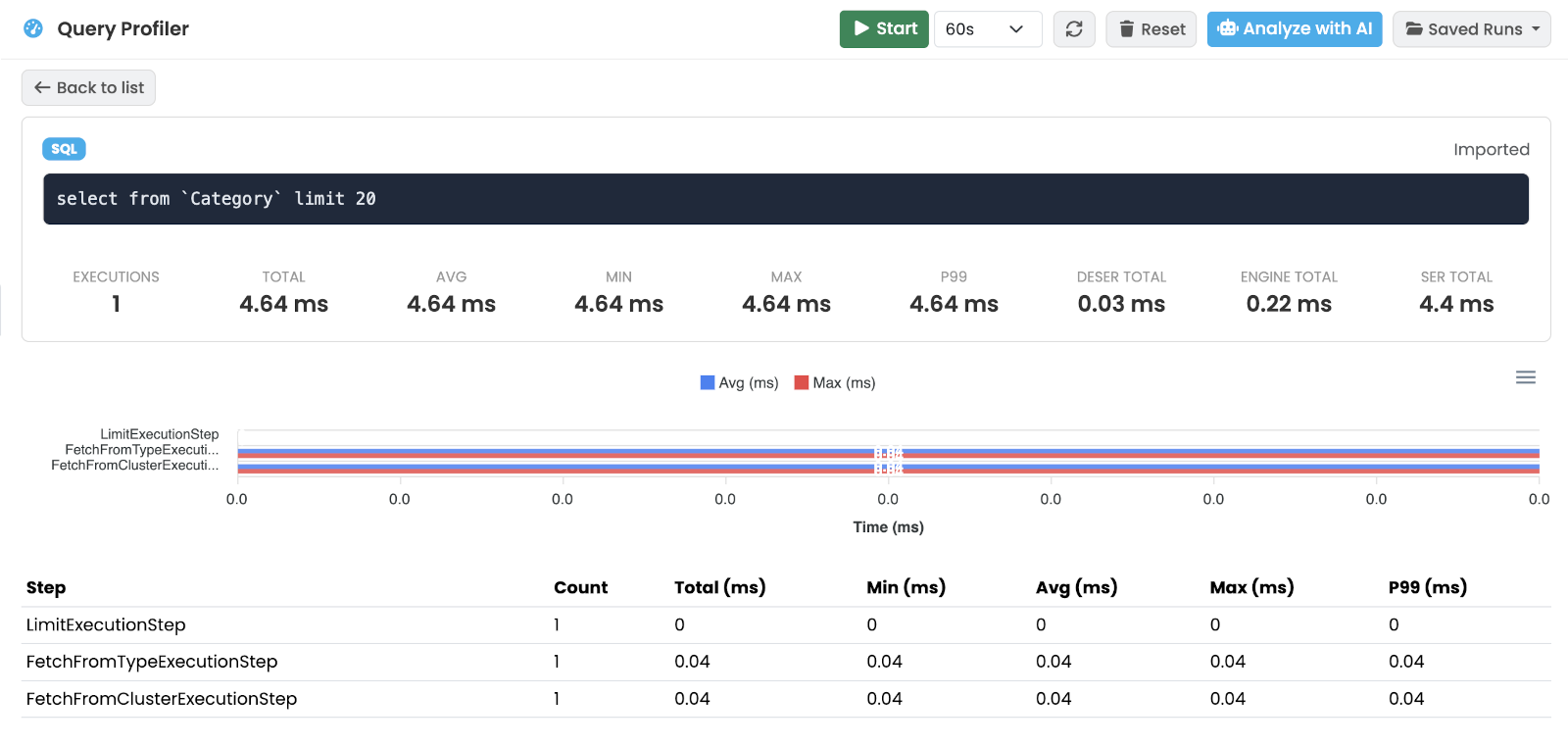This screenshot has width=1568, height=746.
Task: Click the blue Avg legend color square
Action: 708,382
